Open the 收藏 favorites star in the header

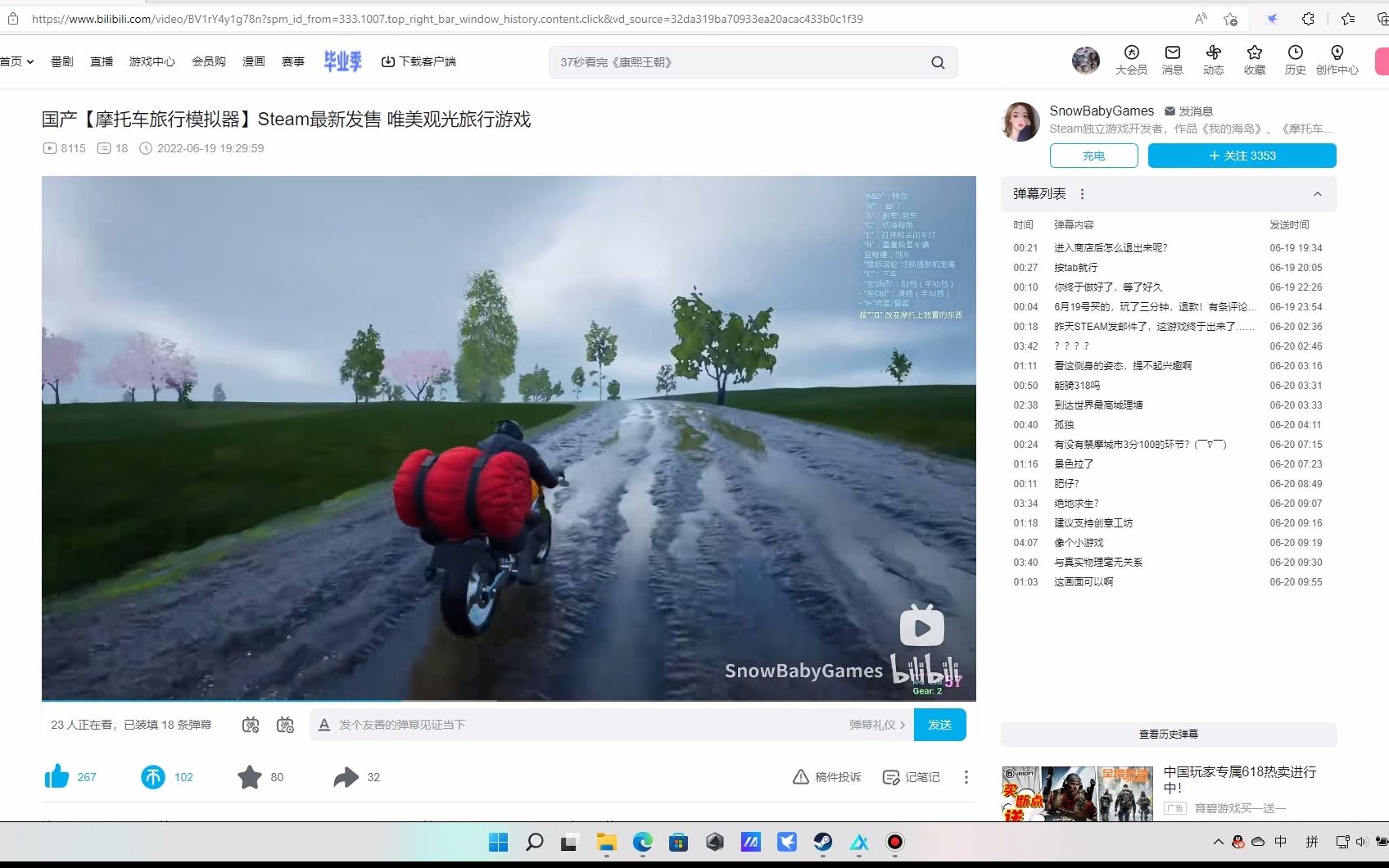tap(1255, 61)
